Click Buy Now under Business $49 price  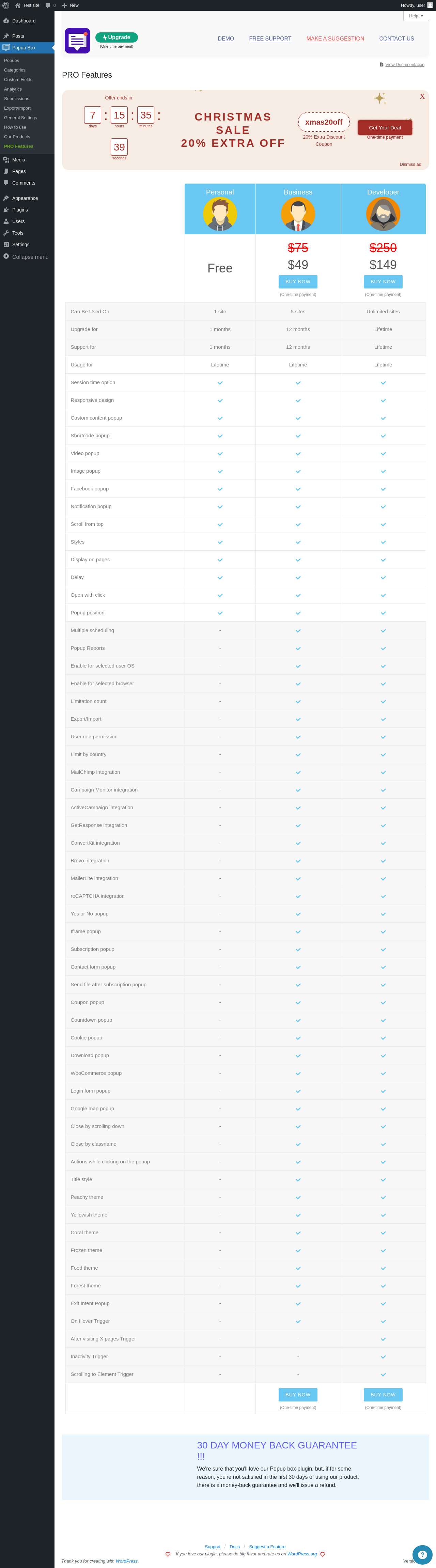(x=298, y=282)
